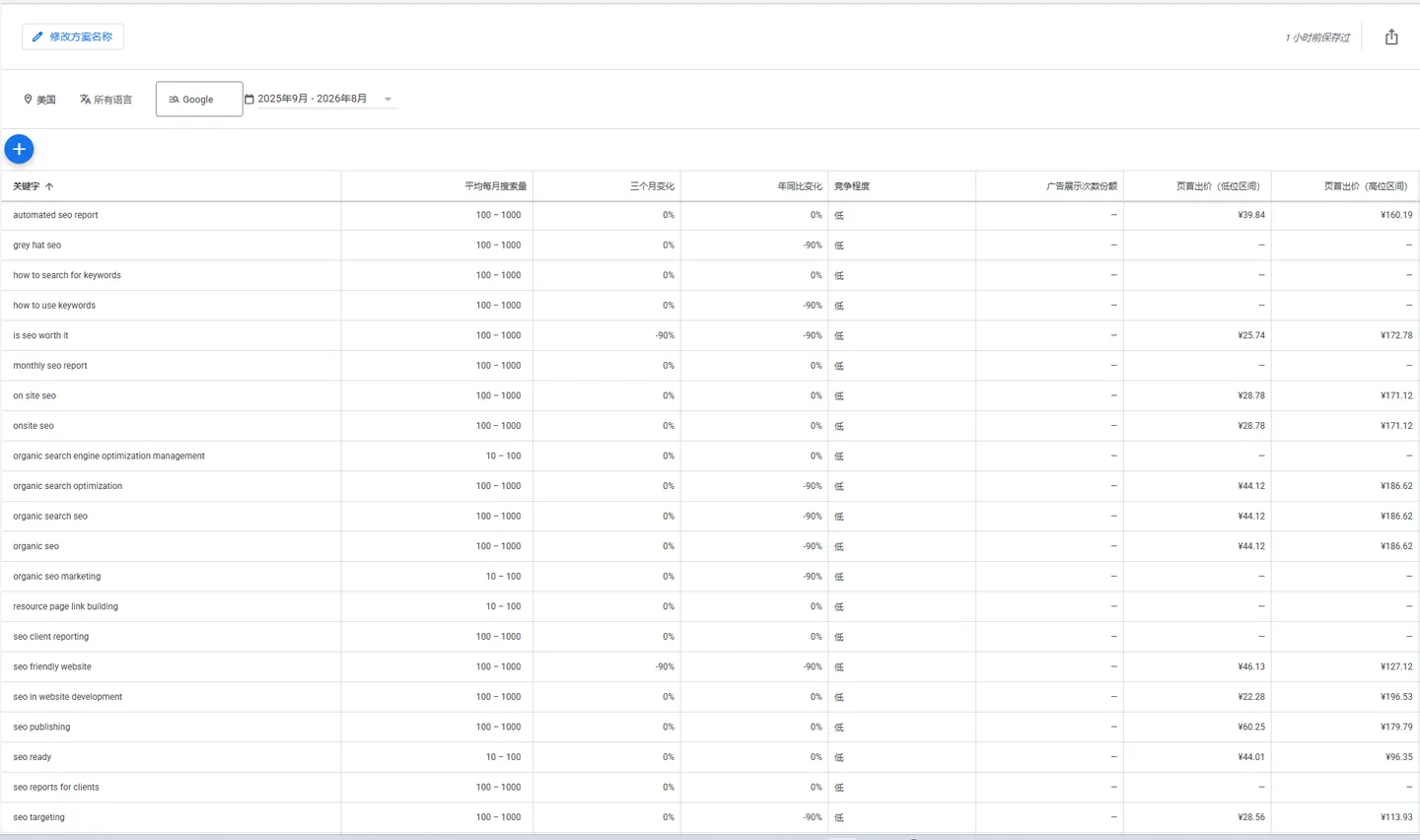Viewport: 1420px width, 840px height.
Task: Sort by 竞争程度 column header
Action: click(x=852, y=186)
